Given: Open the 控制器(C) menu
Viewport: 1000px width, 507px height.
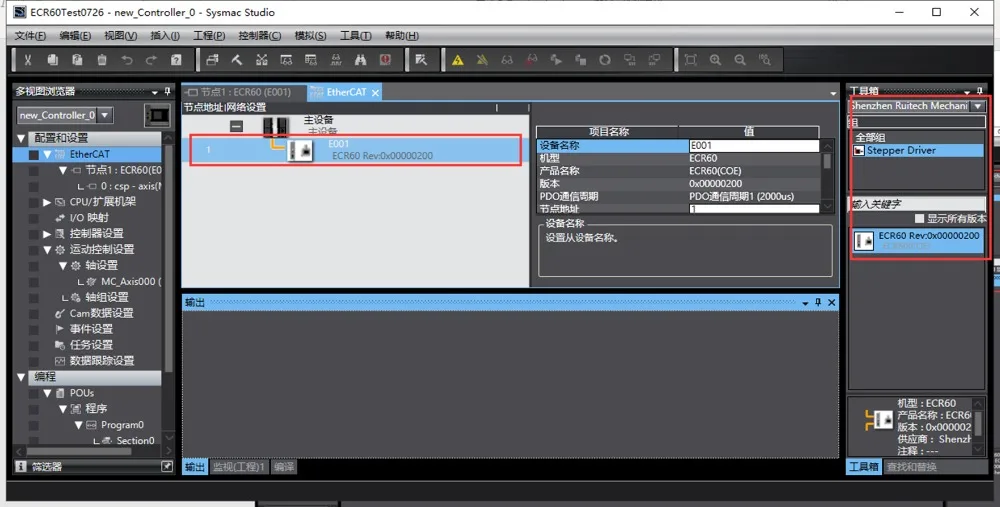Looking at the screenshot, I should pos(260,36).
